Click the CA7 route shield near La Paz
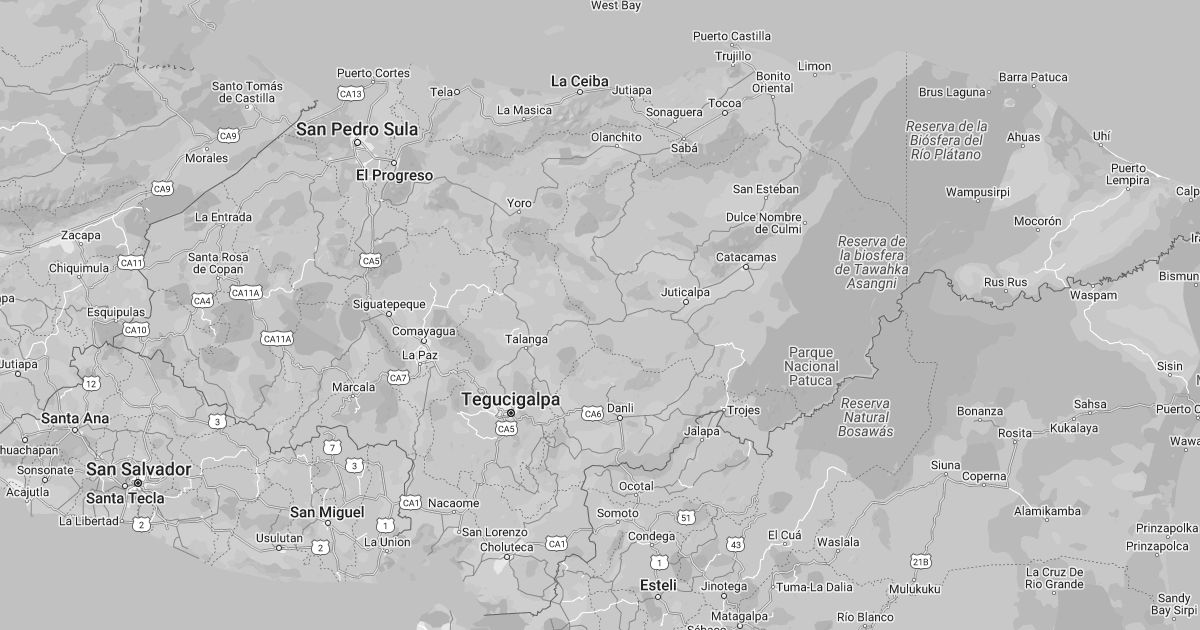The width and height of the screenshot is (1200, 630). (398, 377)
